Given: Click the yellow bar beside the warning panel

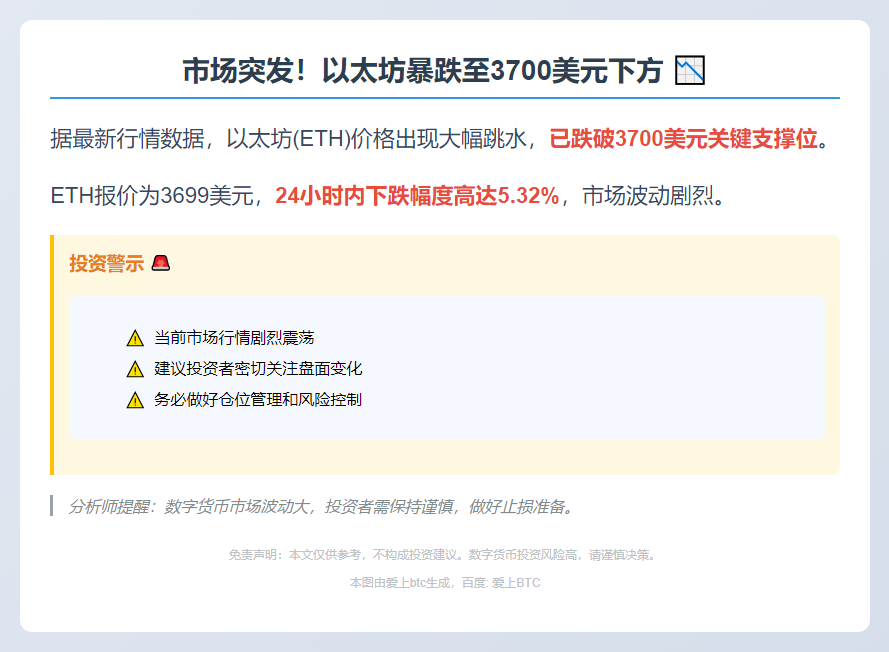Looking at the screenshot, I should point(51,355).
